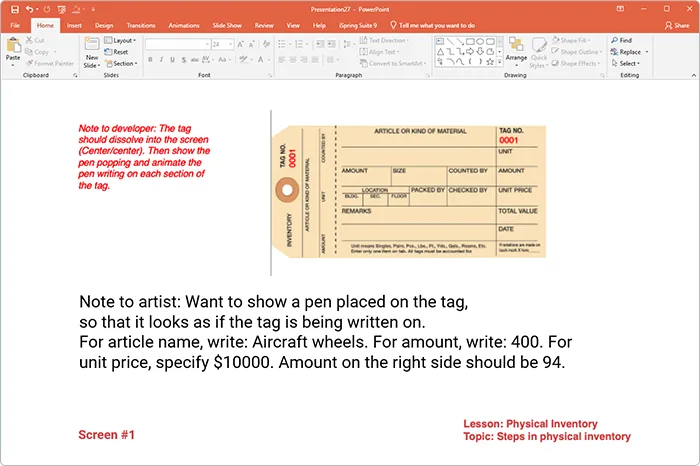Switch to the Insert tab
The image size is (700, 466).
[x=74, y=25]
